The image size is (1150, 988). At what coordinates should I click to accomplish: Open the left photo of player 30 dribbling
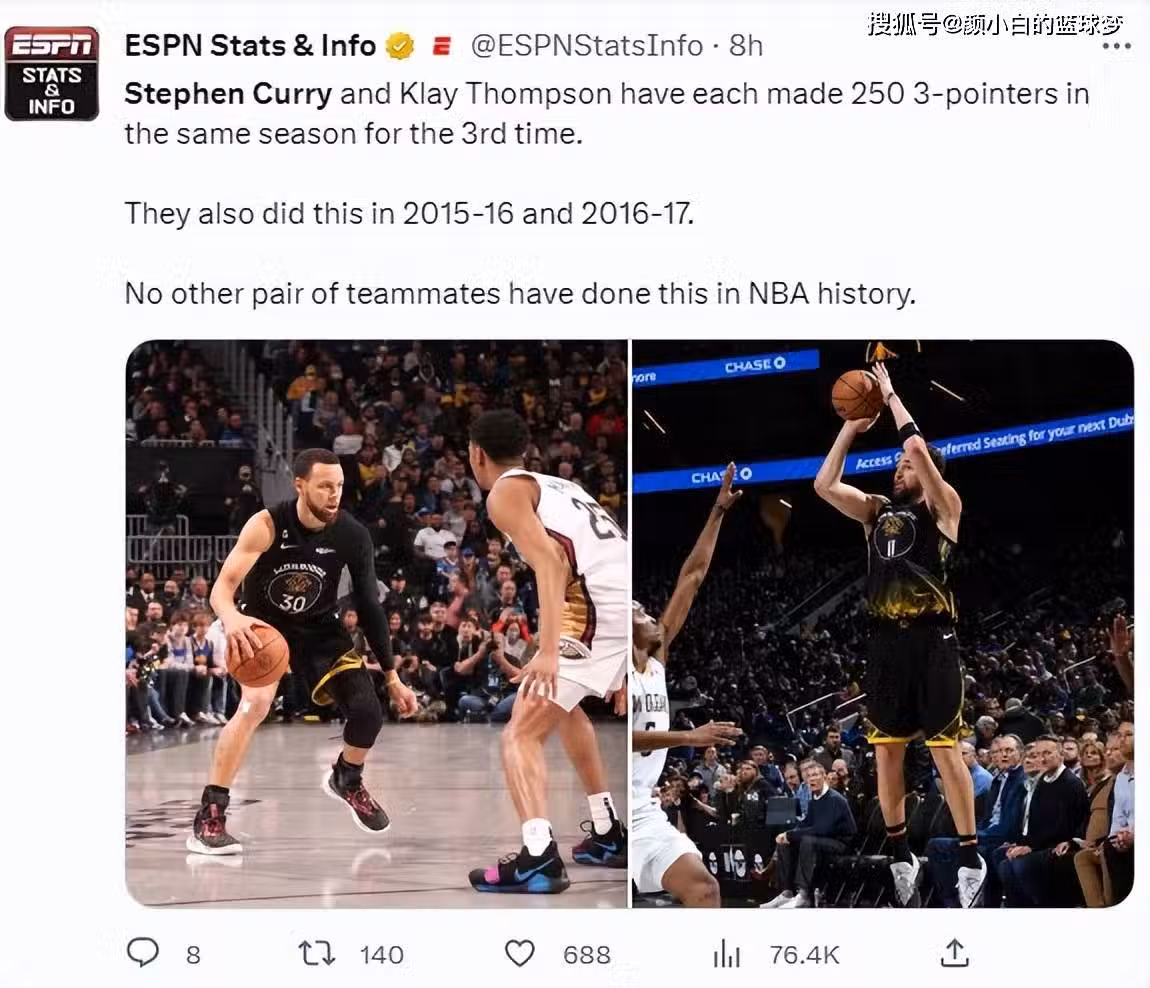376,623
